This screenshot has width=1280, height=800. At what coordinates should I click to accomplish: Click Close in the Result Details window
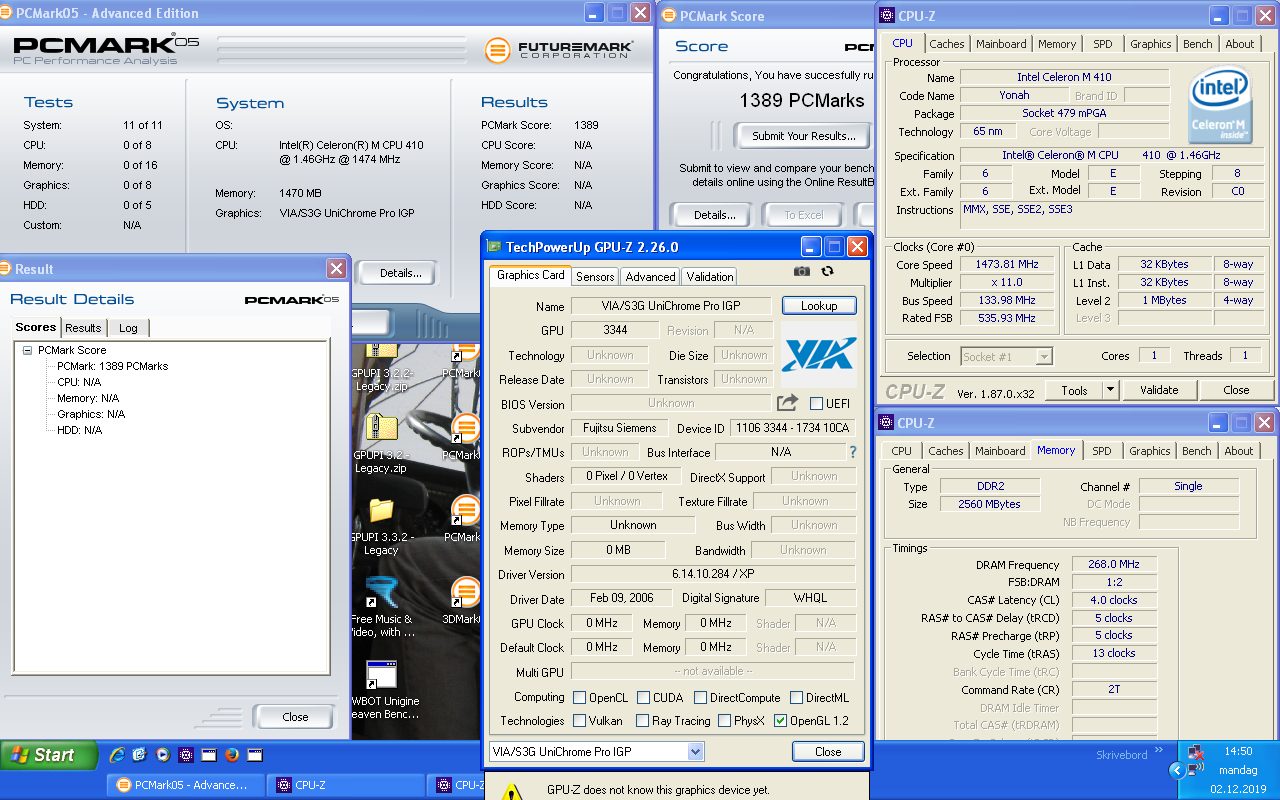[295, 716]
